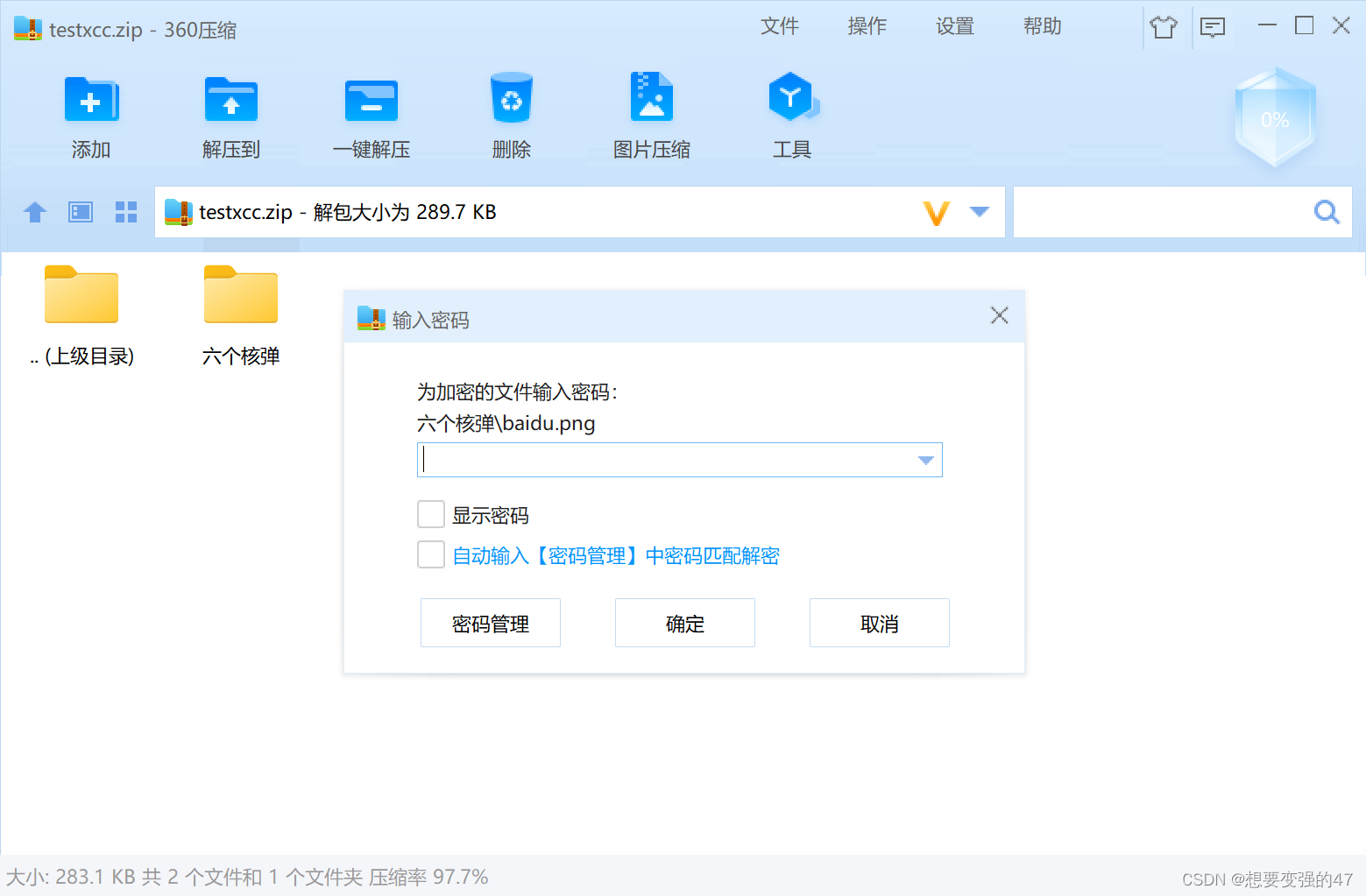This screenshot has width=1366, height=896.
Task: Open the 图片压缩 image compression tool
Action: click(x=652, y=96)
